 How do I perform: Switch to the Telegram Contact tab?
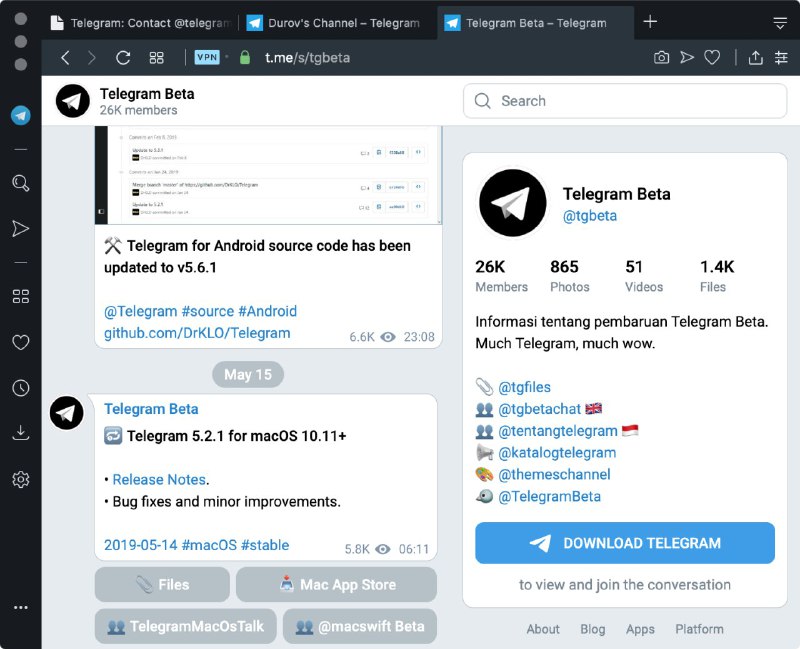tap(140, 22)
